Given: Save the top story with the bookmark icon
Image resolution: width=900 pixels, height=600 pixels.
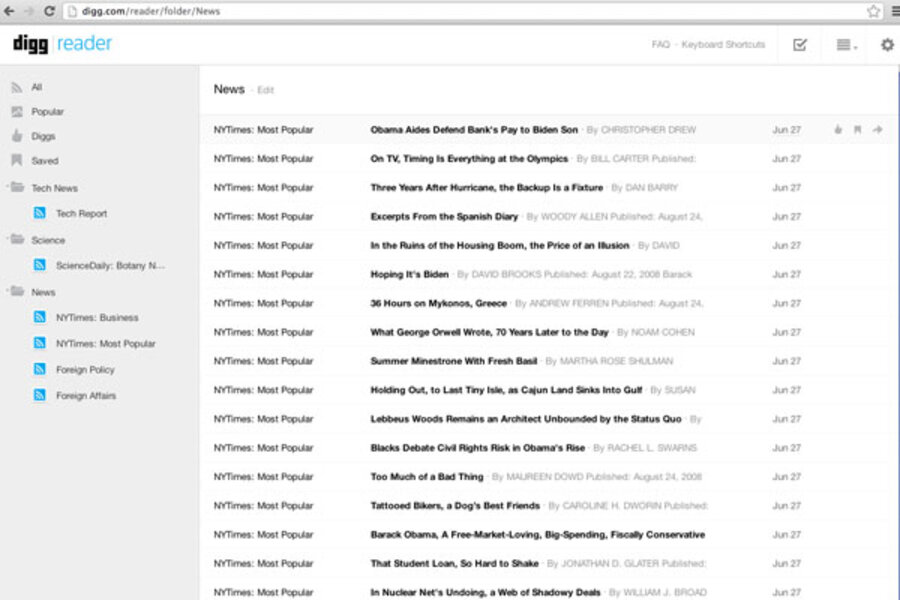Looking at the screenshot, I should (x=855, y=129).
